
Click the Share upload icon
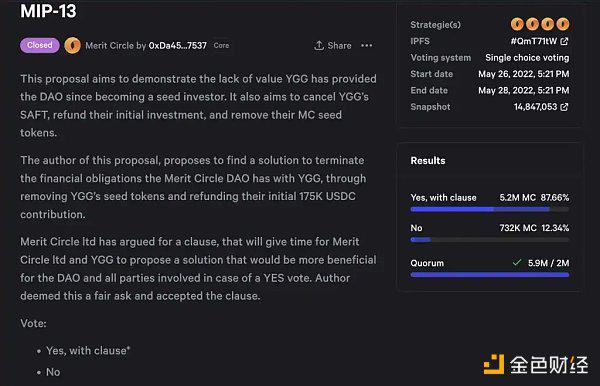click(x=319, y=46)
